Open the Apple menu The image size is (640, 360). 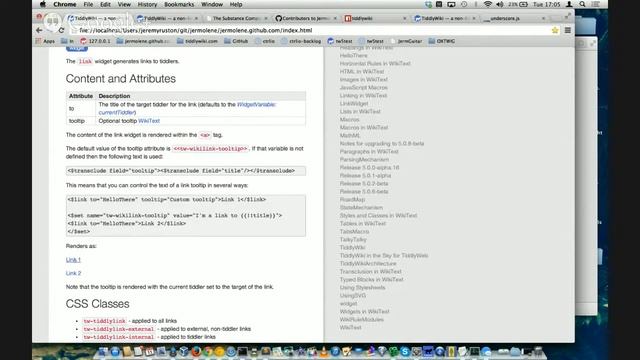tap(43, 4)
